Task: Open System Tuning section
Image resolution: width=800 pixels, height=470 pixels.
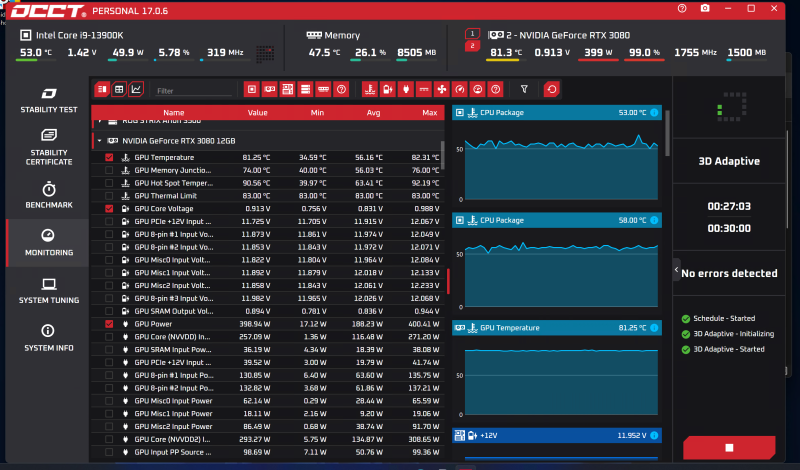Action: click(x=48, y=290)
